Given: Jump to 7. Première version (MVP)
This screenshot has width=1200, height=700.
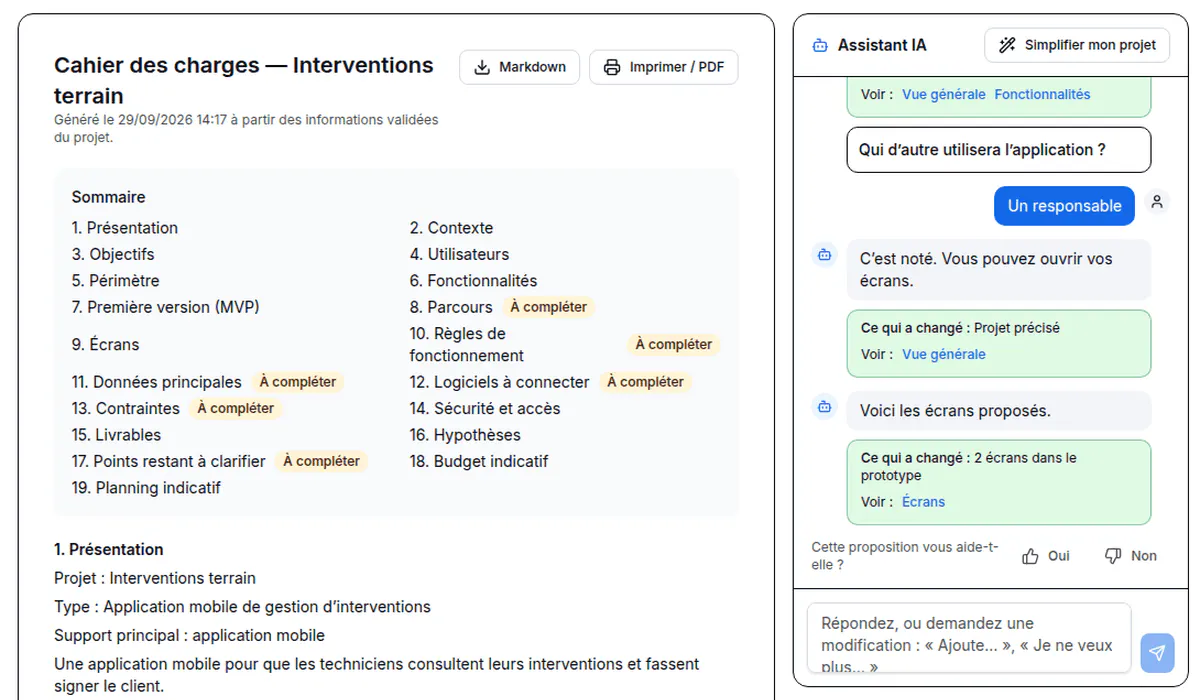Looking at the screenshot, I should point(166,307).
